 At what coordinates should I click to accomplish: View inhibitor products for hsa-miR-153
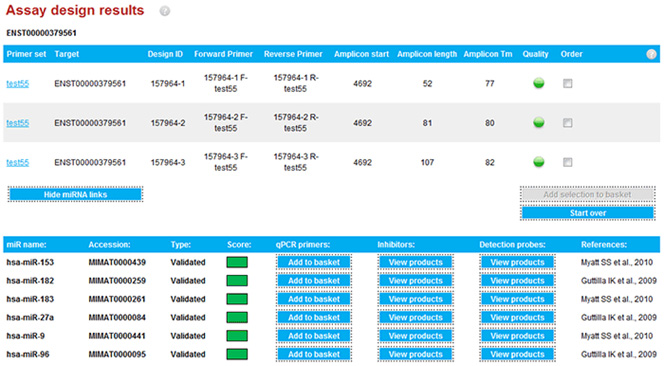[x=416, y=262]
